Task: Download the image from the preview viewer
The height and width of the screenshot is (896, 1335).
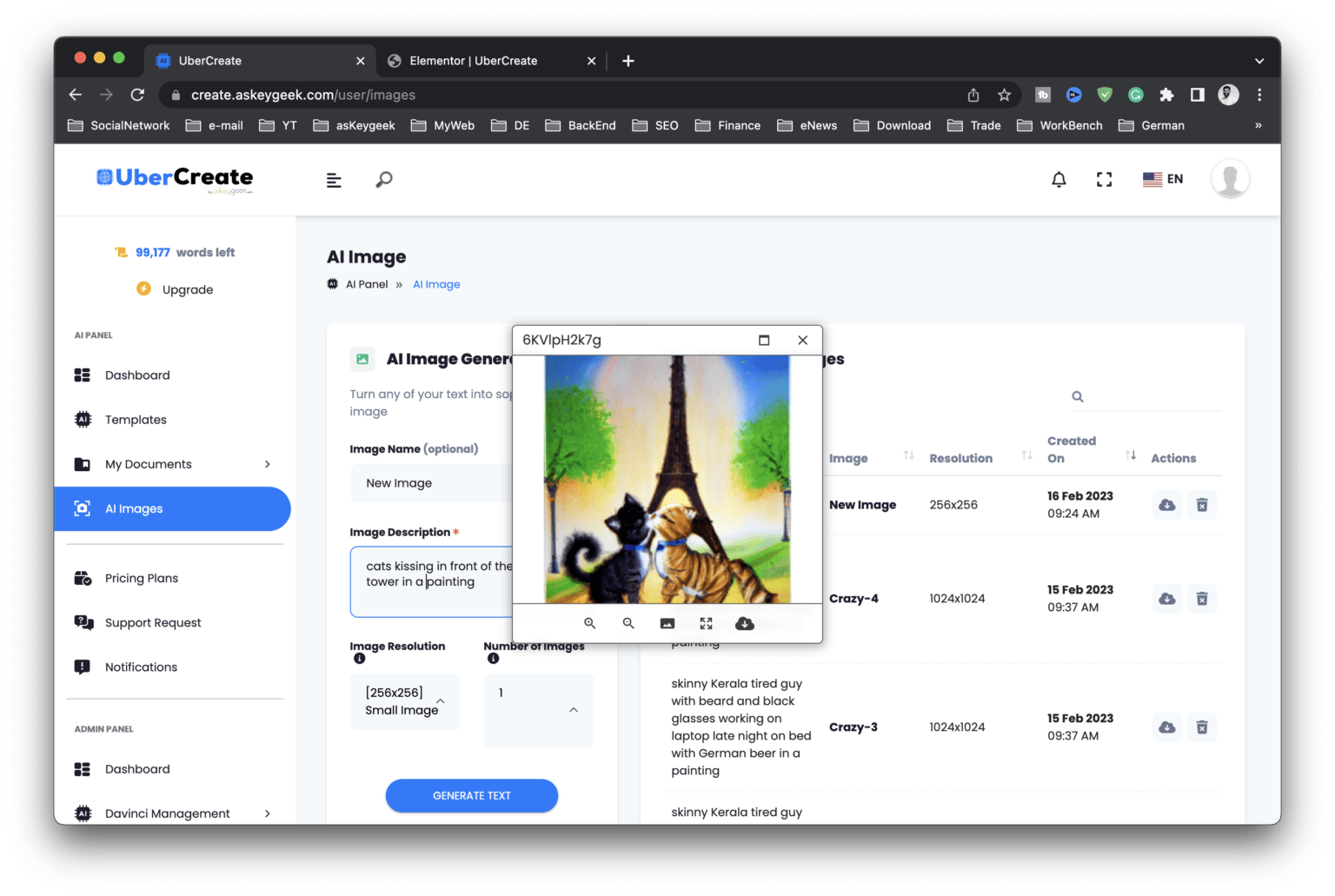Action: tap(744, 623)
